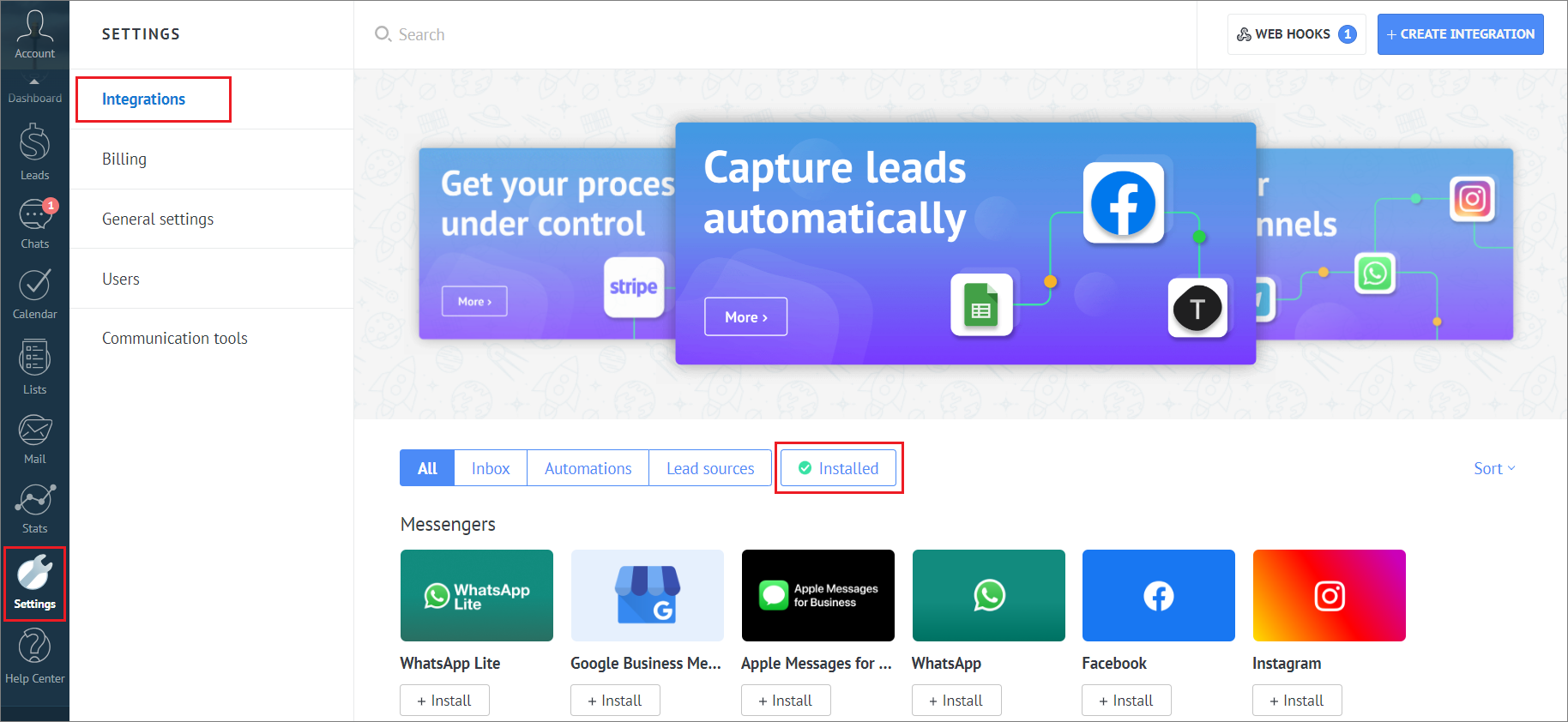Click the WhatsApp Lite name label
Image resolution: width=1568 pixels, height=722 pixels.
(450, 664)
